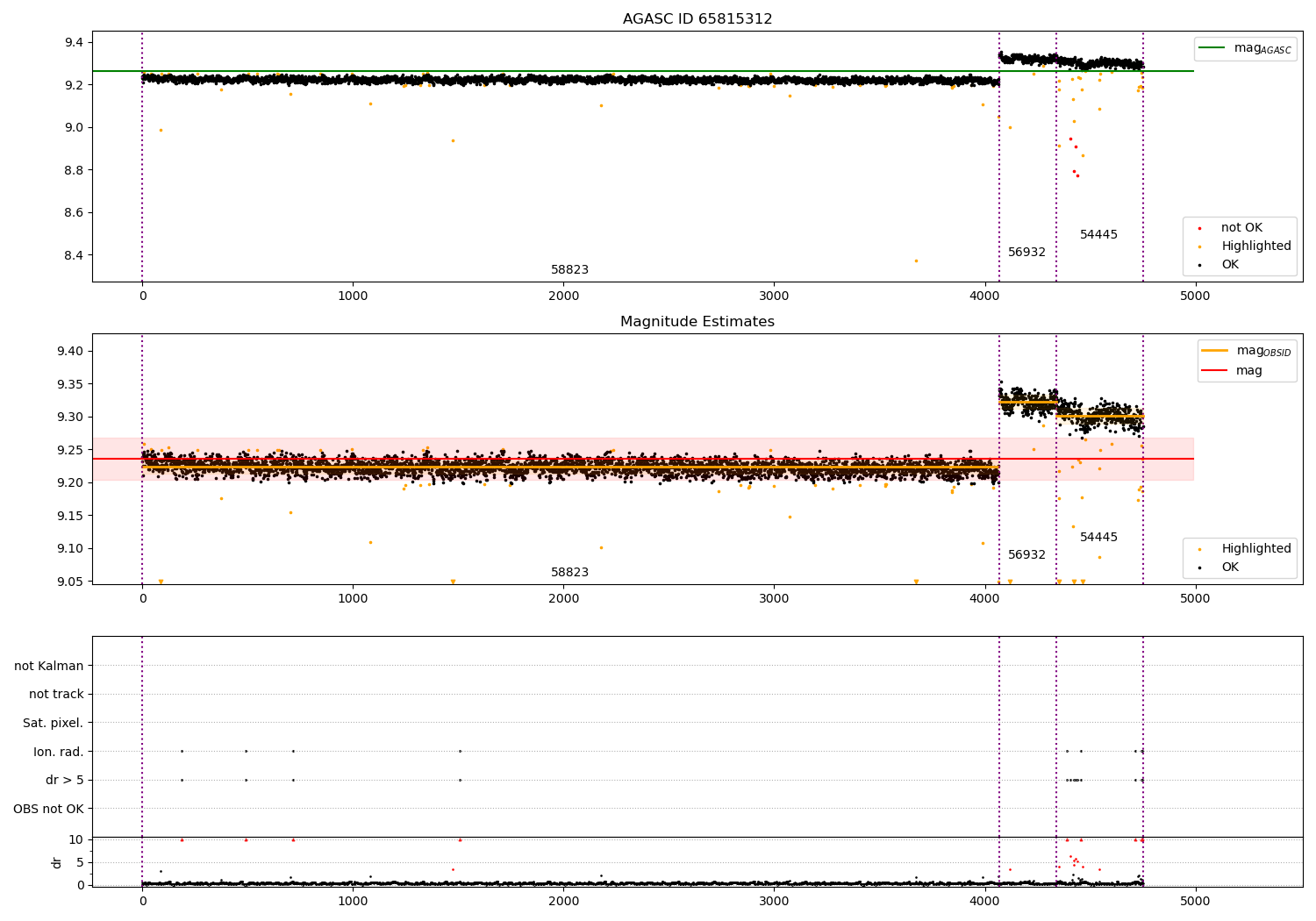The height and width of the screenshot is (921, 1316).
Task: Click the 8.8 y-axis tick of top plot
Action: (74, 170)
